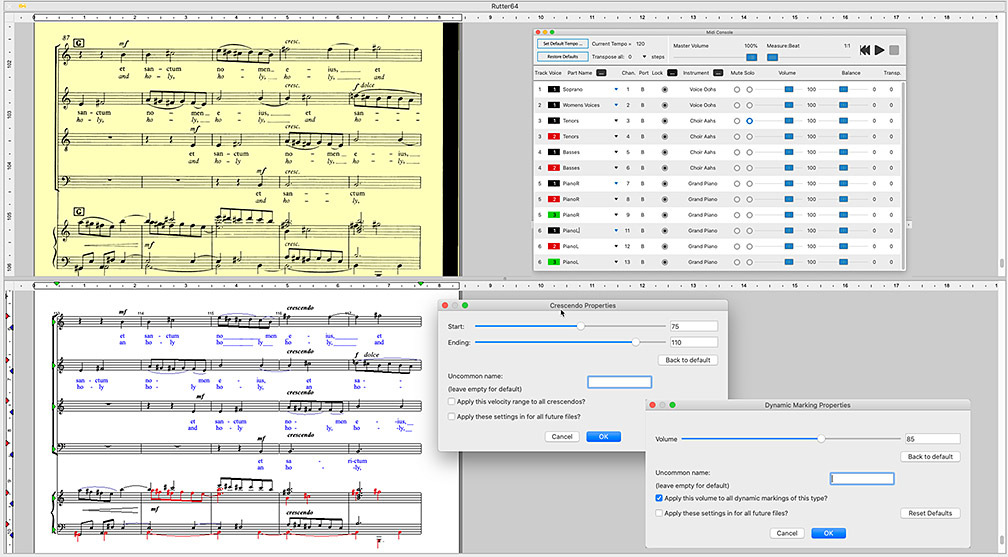1008x557 pixels.
Task: Click the Volume value field showing 85
Action: 932,439
